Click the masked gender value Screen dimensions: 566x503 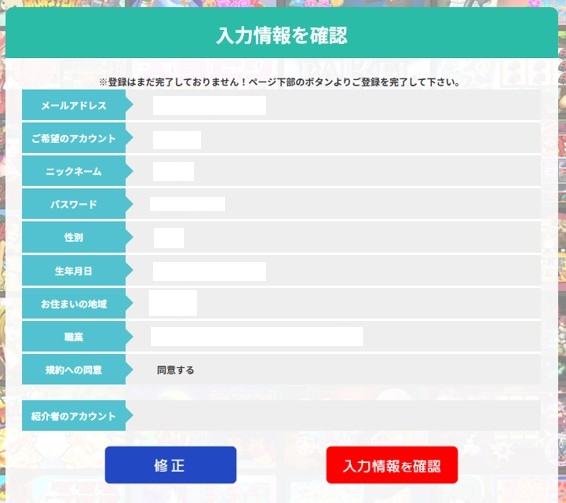pos(169,238)
